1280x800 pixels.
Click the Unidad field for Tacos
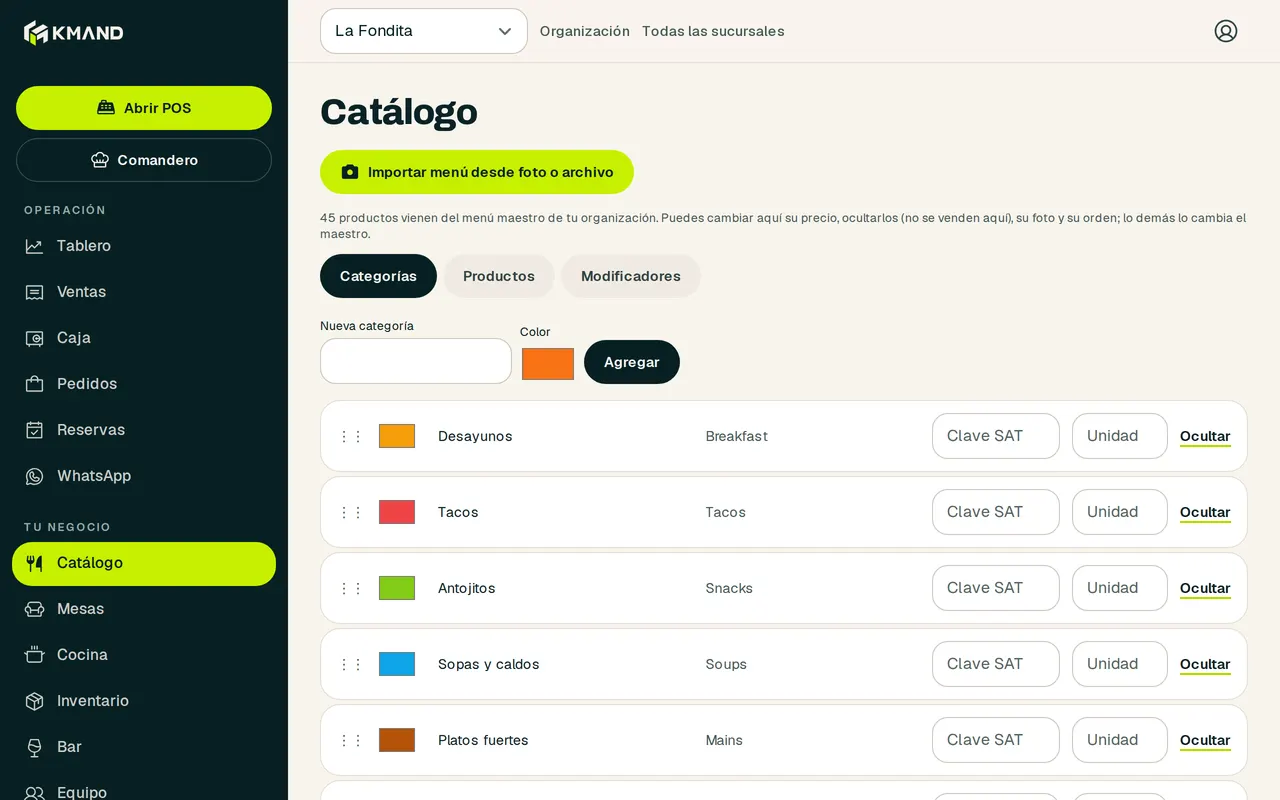(x=1120, y=512)
